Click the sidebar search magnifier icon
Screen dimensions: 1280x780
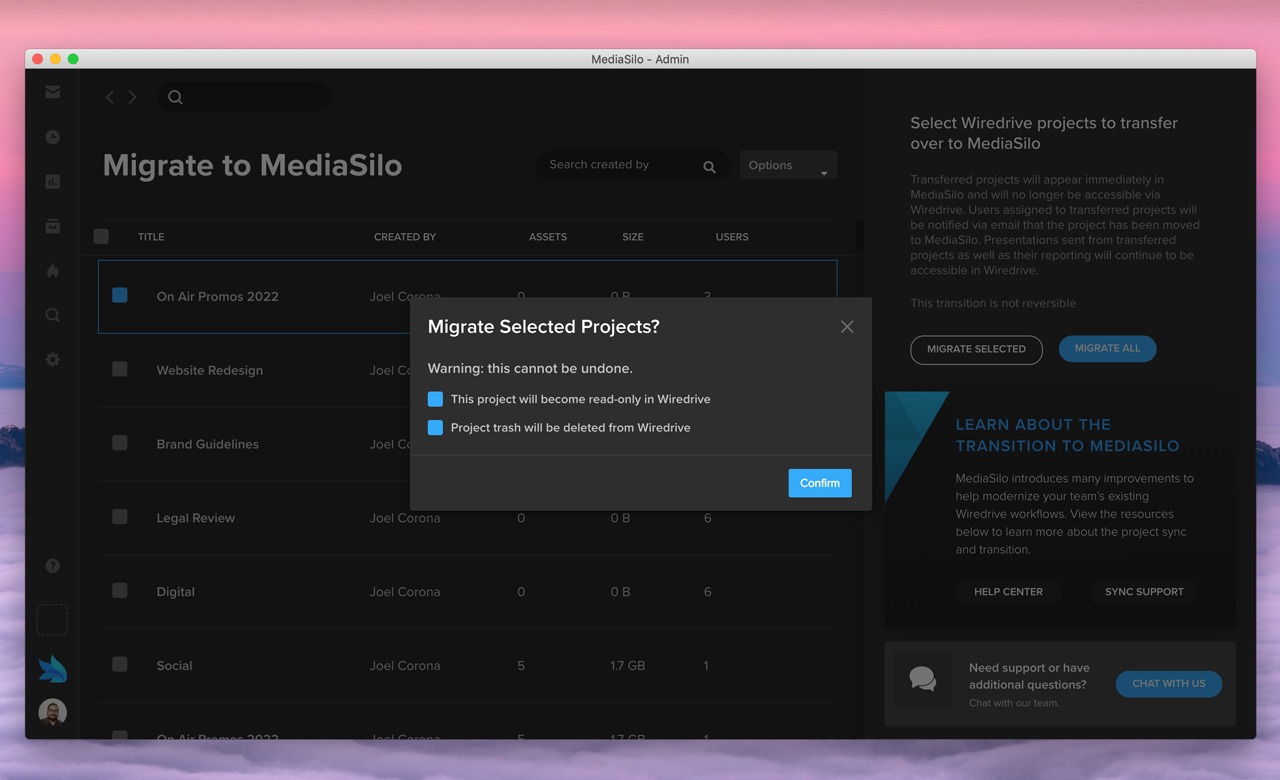point(53,315)
